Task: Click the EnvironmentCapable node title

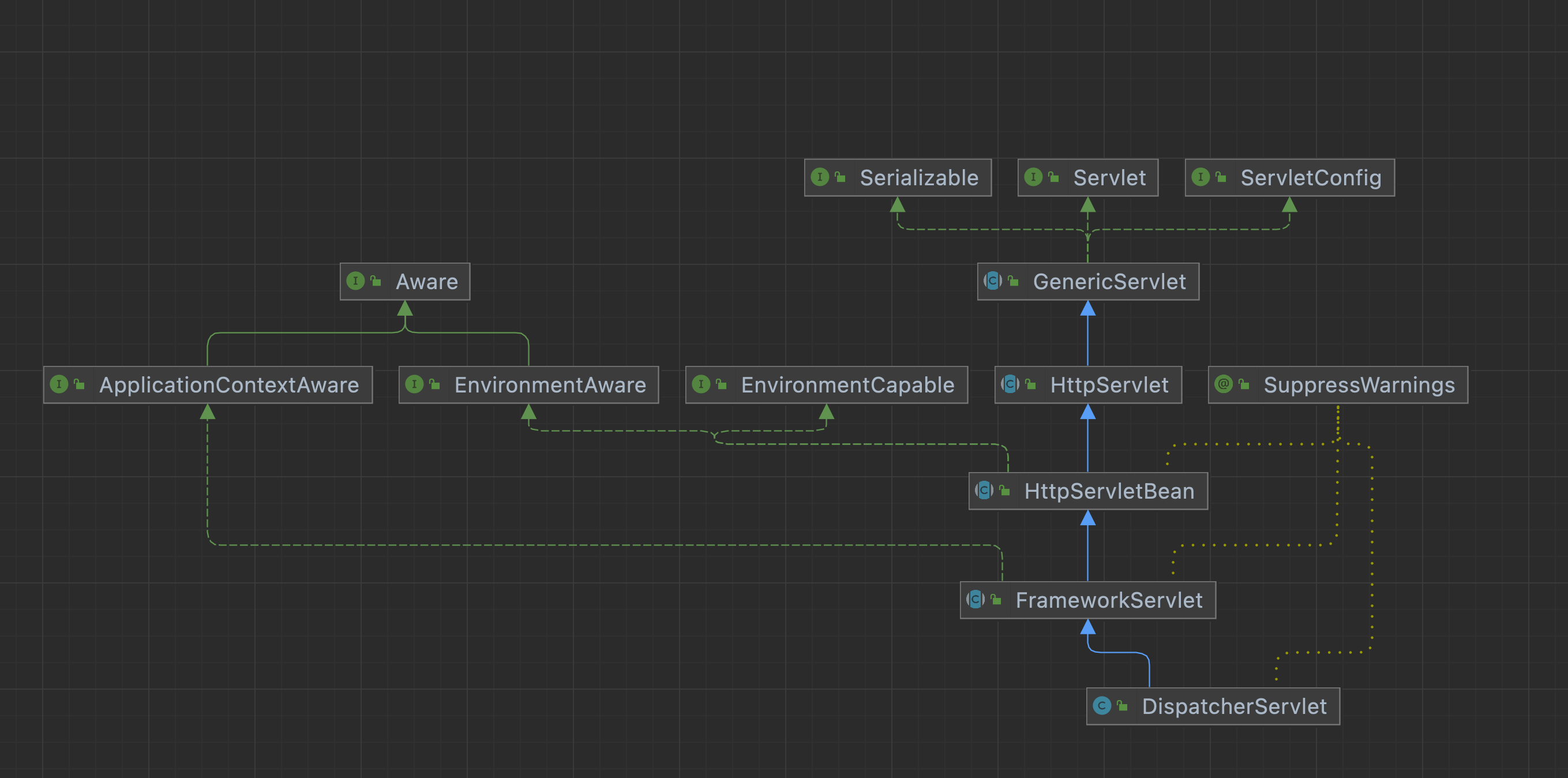Action: click(x=848, y=385)
